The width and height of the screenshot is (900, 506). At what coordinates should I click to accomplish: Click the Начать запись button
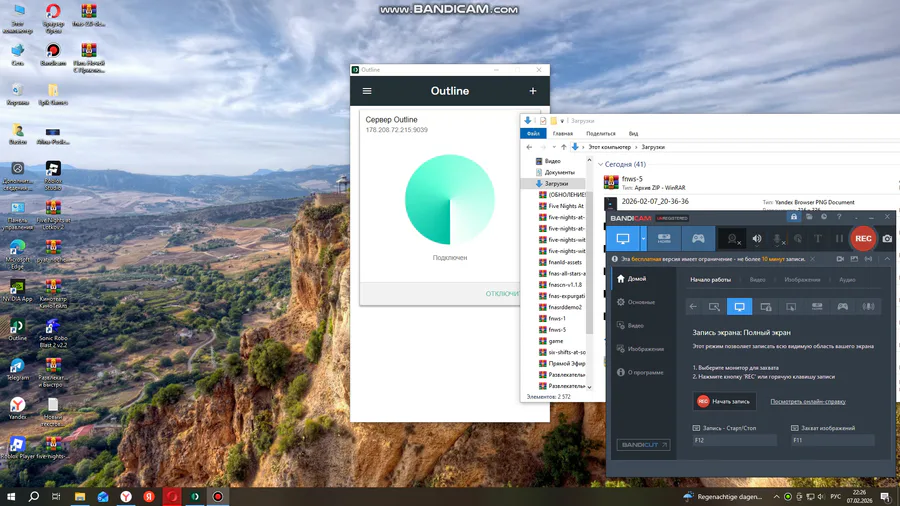724,402
